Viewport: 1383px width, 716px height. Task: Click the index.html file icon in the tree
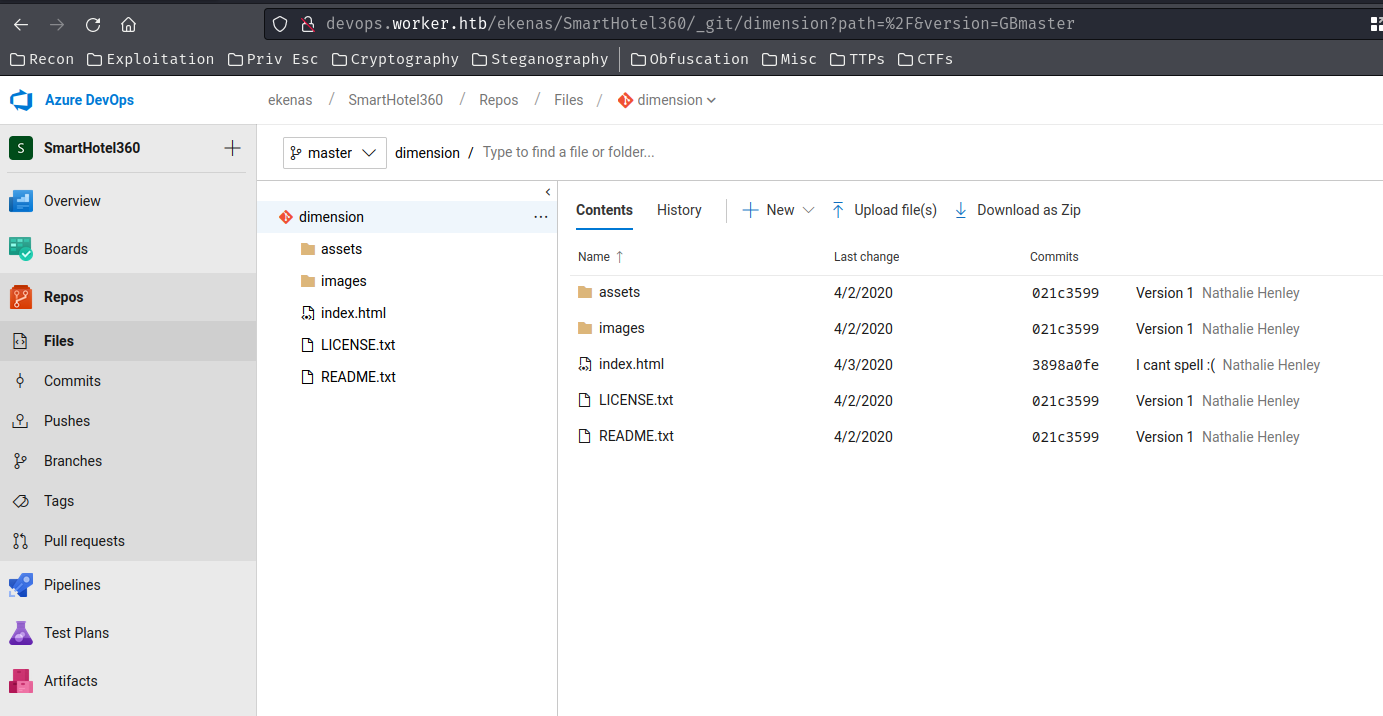pyautogui.click(x=308, y=313)
